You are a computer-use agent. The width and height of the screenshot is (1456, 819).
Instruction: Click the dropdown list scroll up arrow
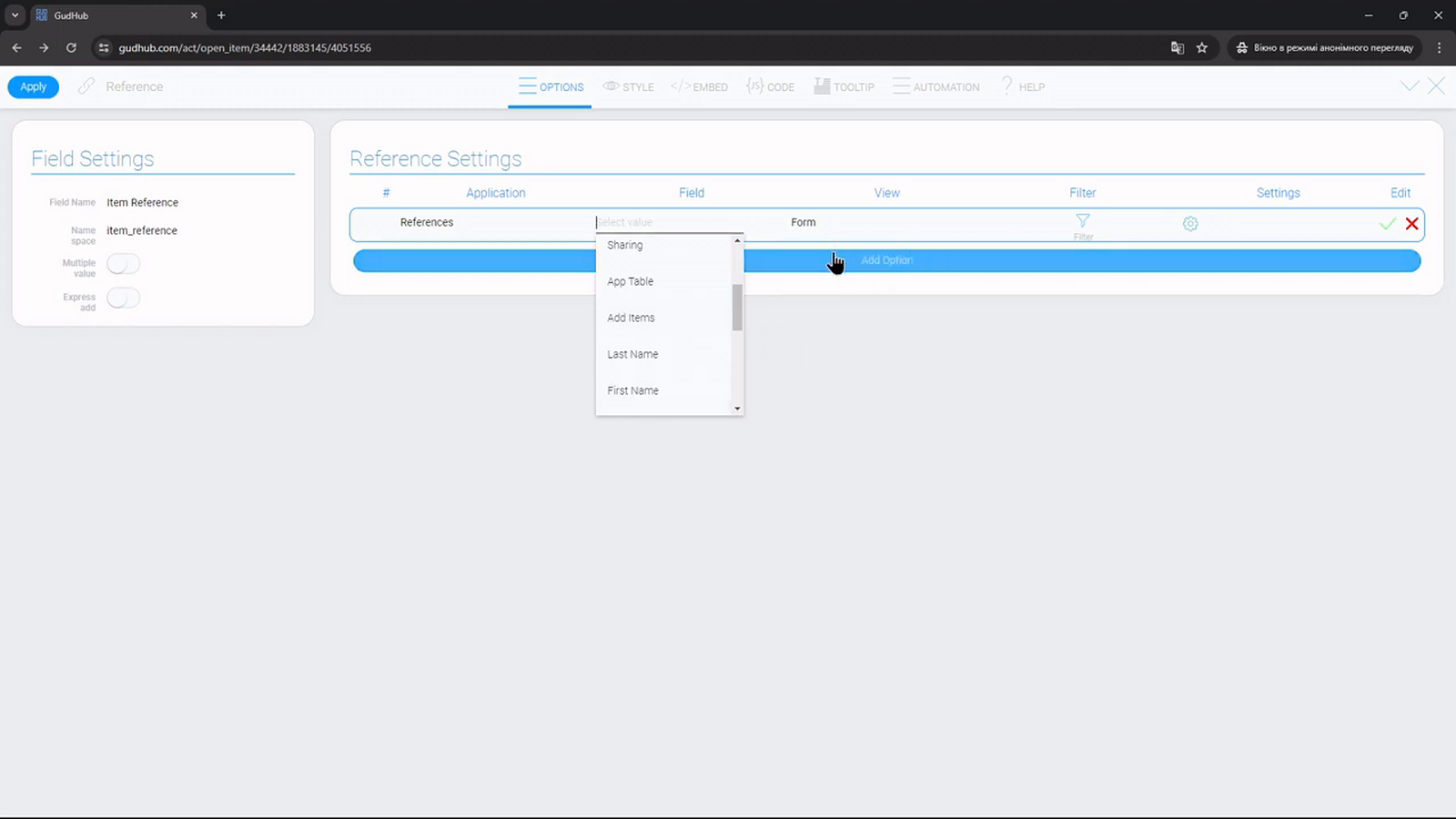(x=737, y=240)
